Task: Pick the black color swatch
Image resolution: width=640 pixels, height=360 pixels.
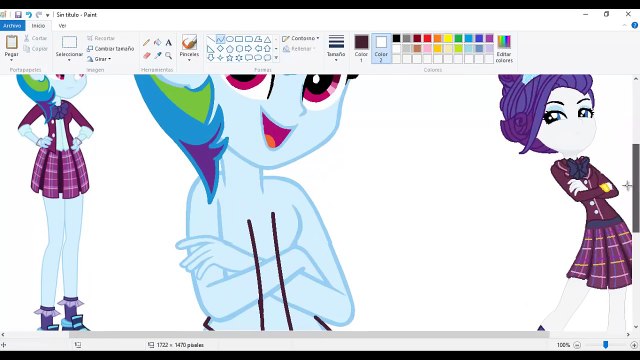Action: point(396,38)
